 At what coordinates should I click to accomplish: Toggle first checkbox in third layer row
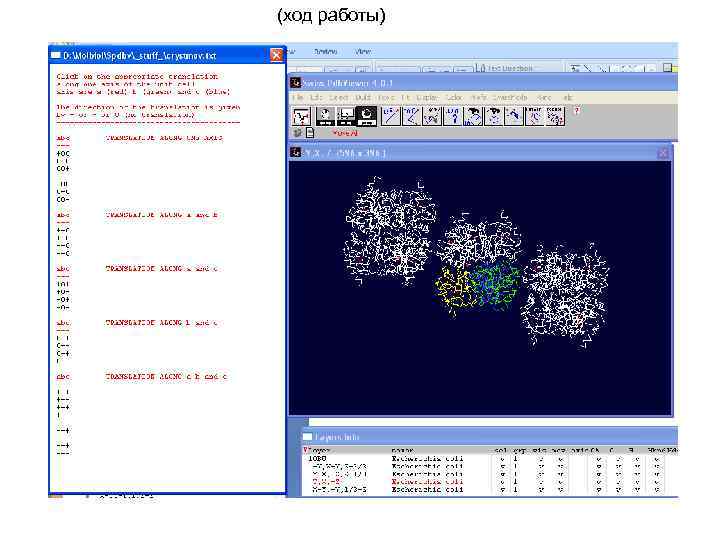click(502, 474)
